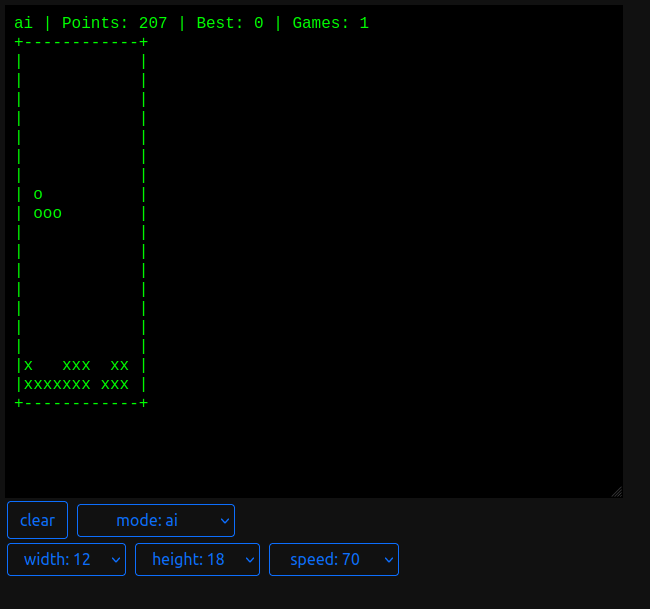The width and height of the screenshot is (650, 609).
Task: Click the clear button
Action: pos(37,520)
